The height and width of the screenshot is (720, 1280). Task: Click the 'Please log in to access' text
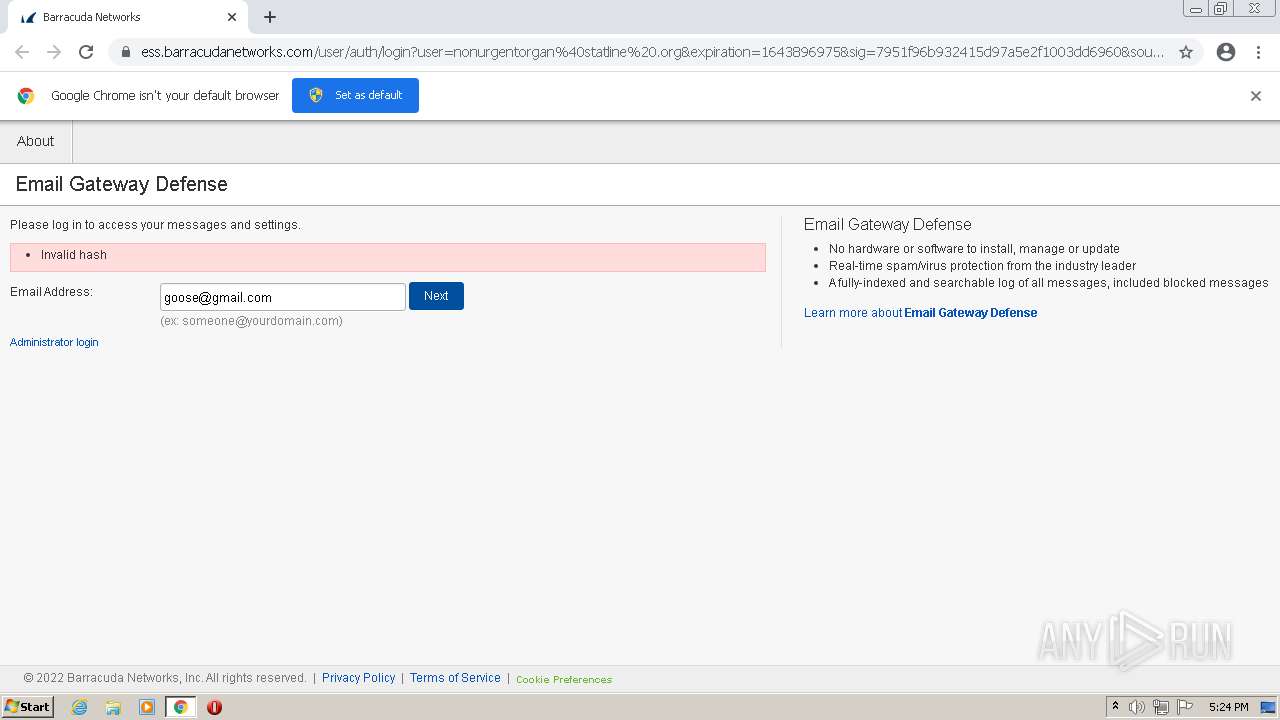tap(155, 225)
